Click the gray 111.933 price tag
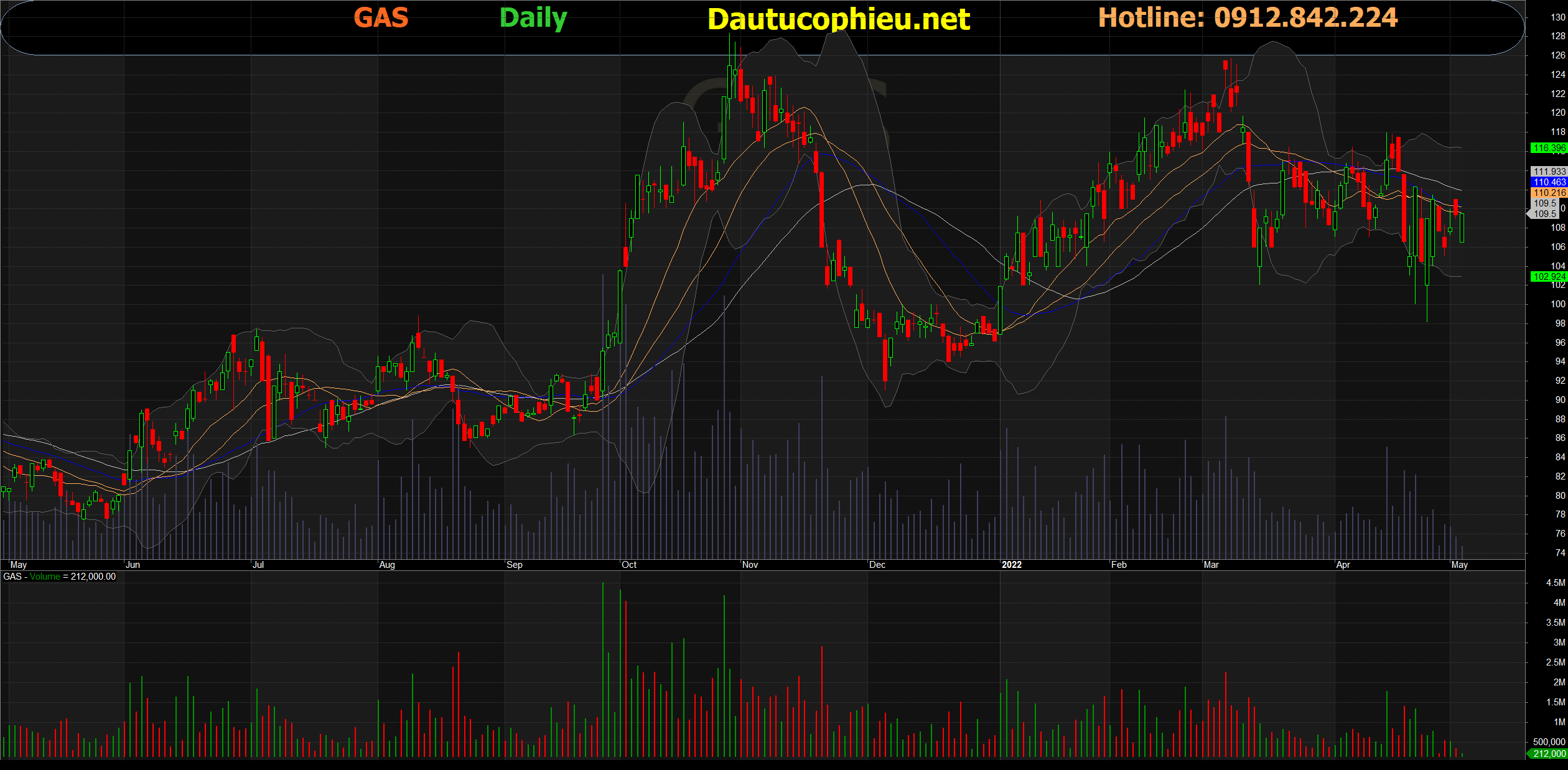This screenshot has width=1568, height=770. click(x=1549, y=172)
